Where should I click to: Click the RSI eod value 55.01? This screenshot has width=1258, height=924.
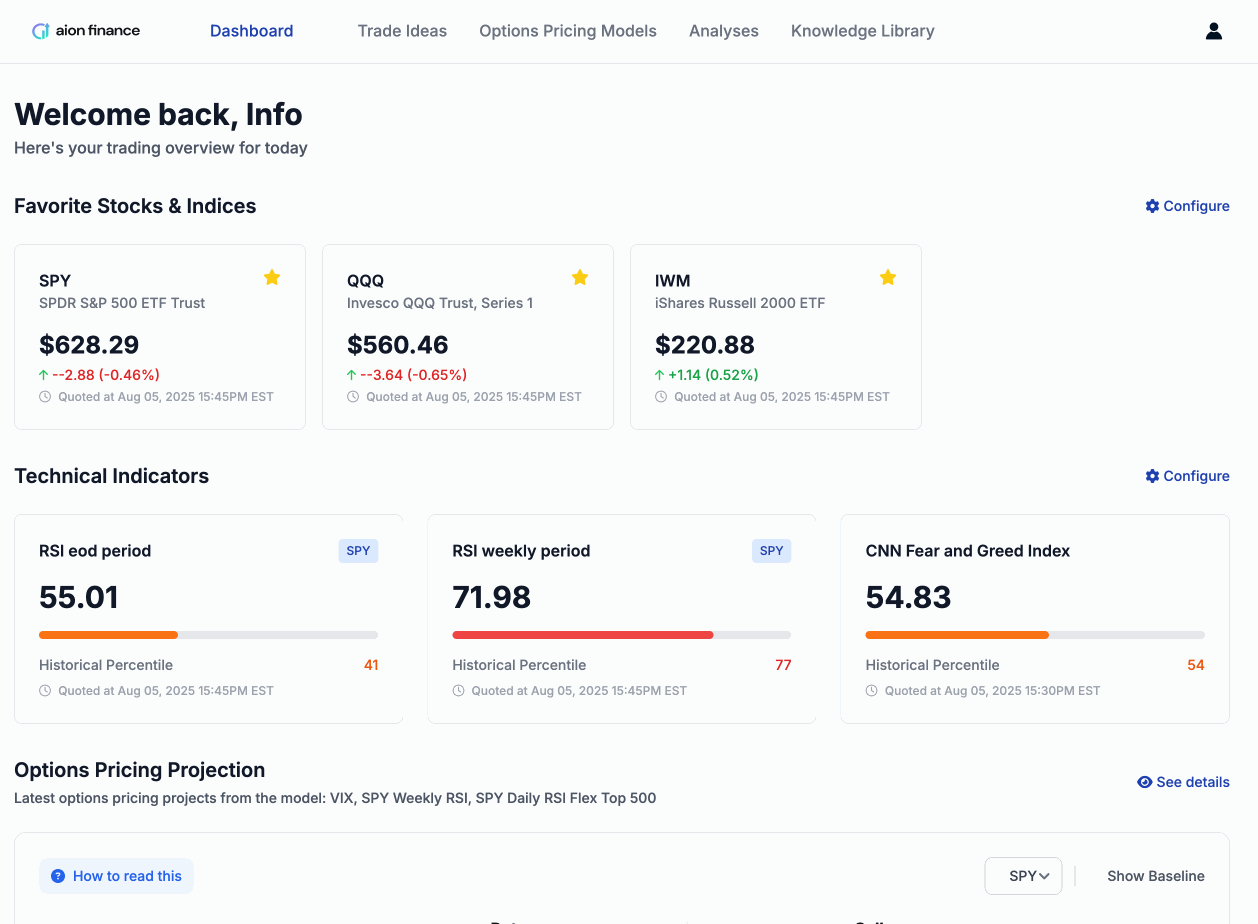(79, 597)
